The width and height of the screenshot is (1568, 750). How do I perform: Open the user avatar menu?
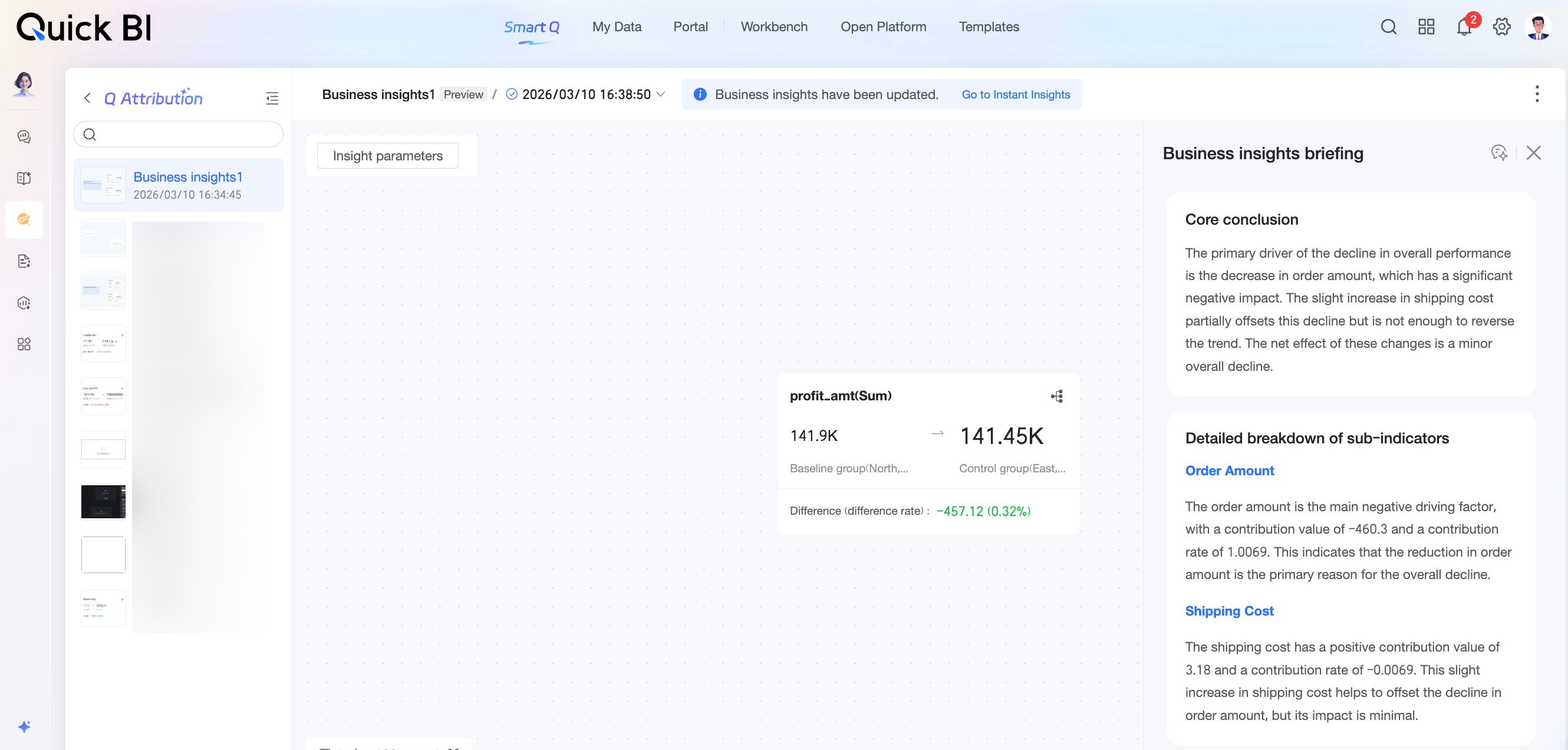click(x=1538, y=27)
